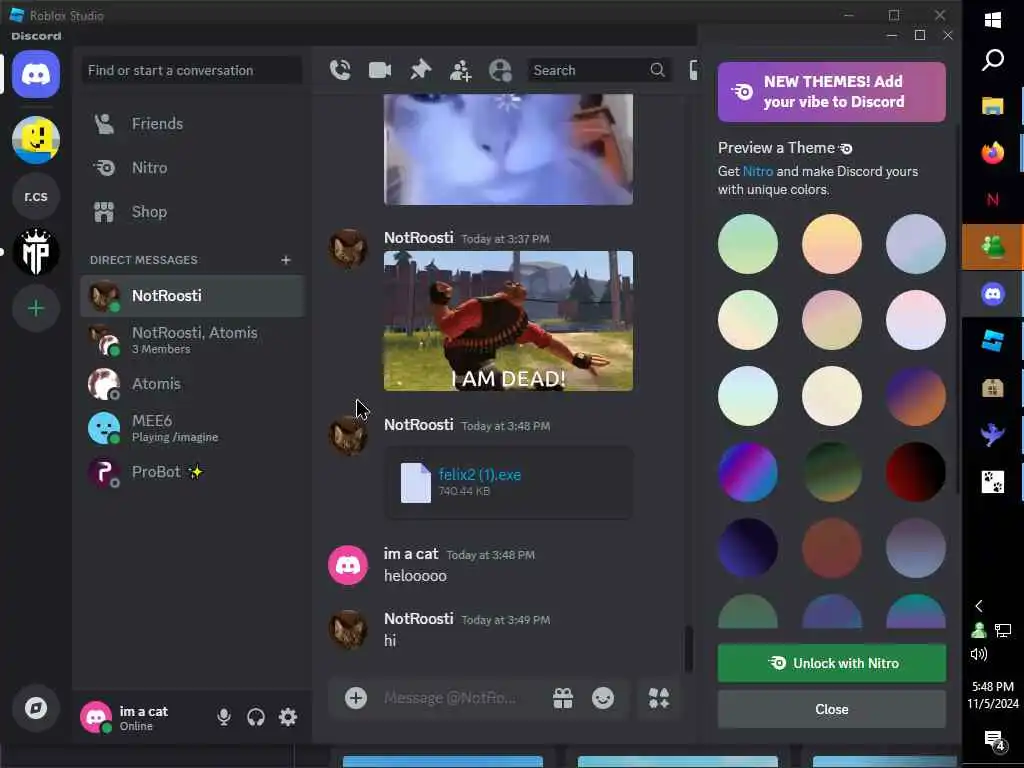
Task: Open the r.cs server
Action: pos(36,196)
